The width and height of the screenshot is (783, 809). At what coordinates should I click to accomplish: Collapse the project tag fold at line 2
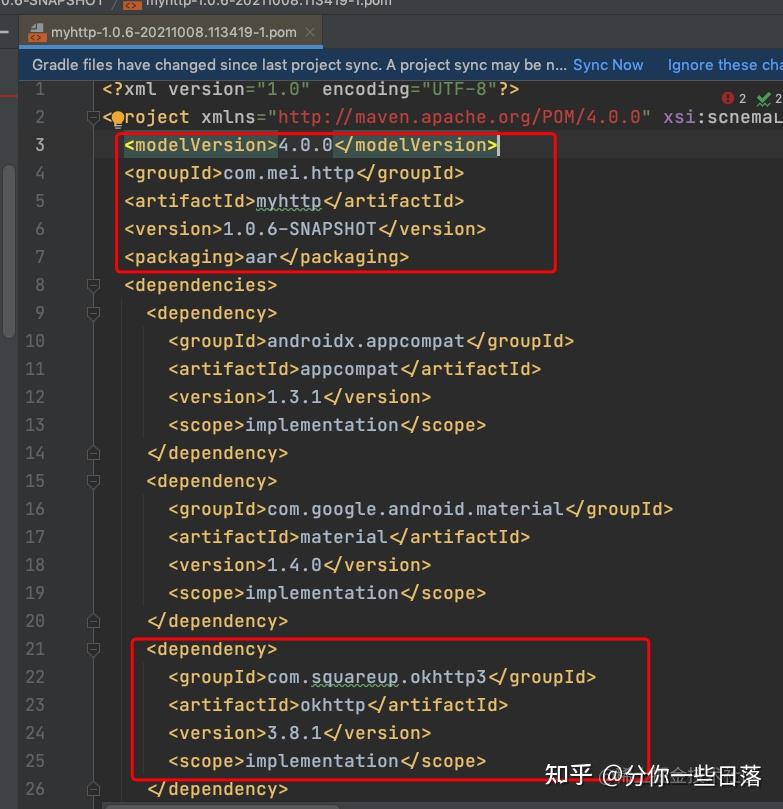93,117
